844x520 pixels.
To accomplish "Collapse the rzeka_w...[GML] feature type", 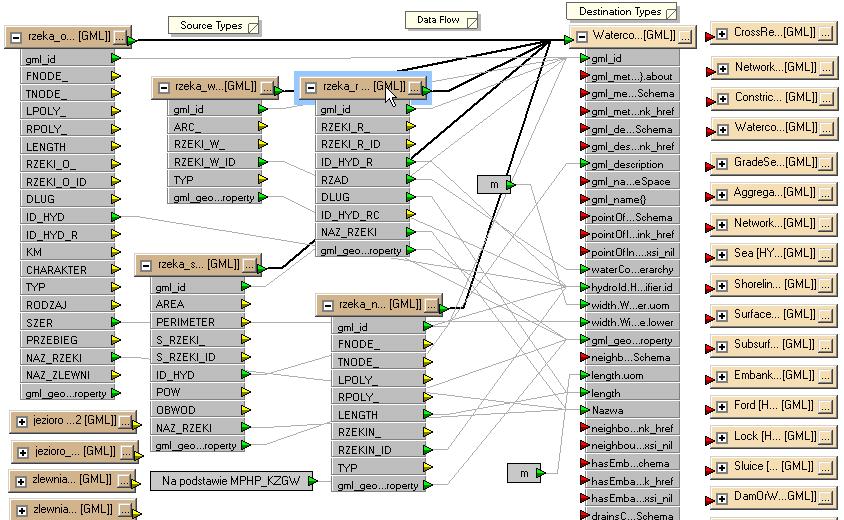I will click(163, 87).
